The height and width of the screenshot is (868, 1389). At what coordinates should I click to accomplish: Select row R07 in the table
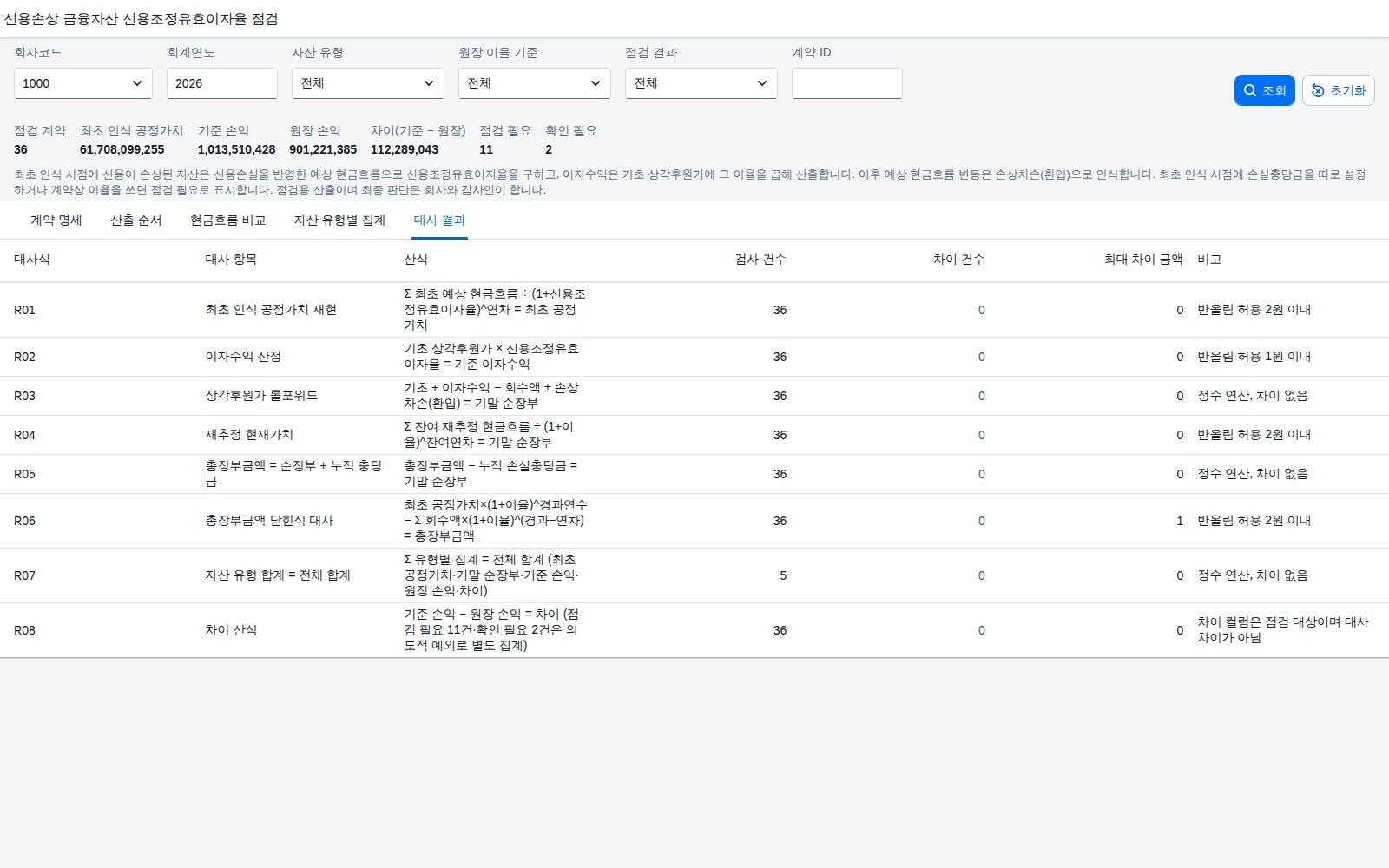point(694,575)
